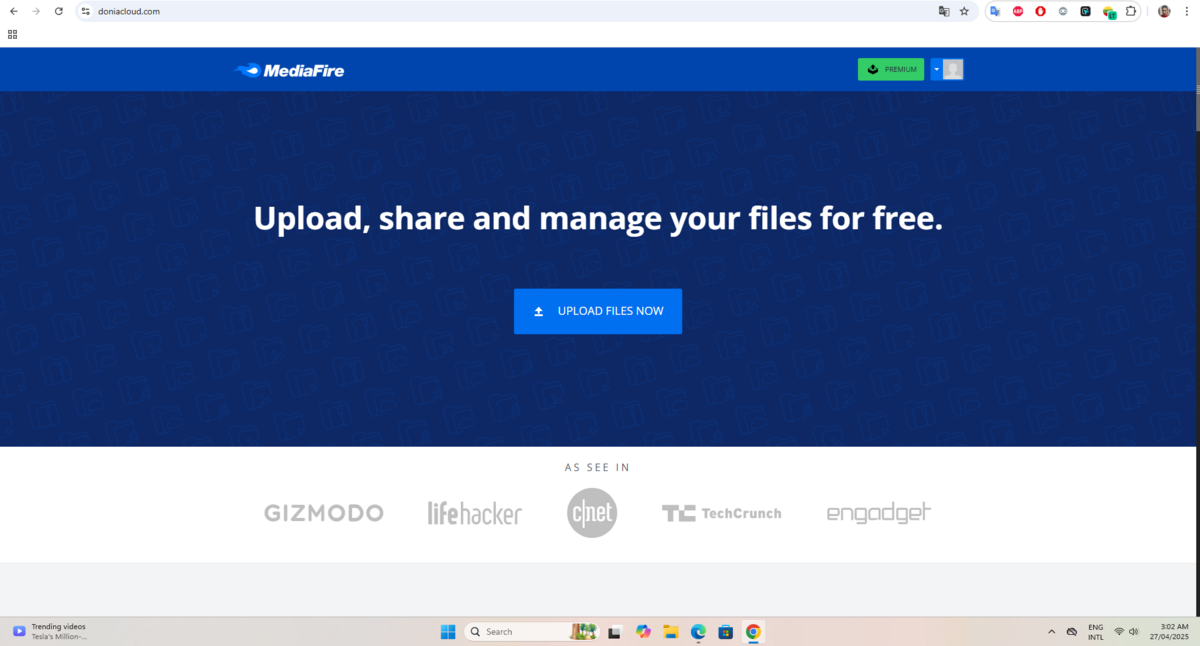Open the Google Translate extension
Image resolution: width=1200 pixels, height=646 pixels.
click(x=995, y=11)
